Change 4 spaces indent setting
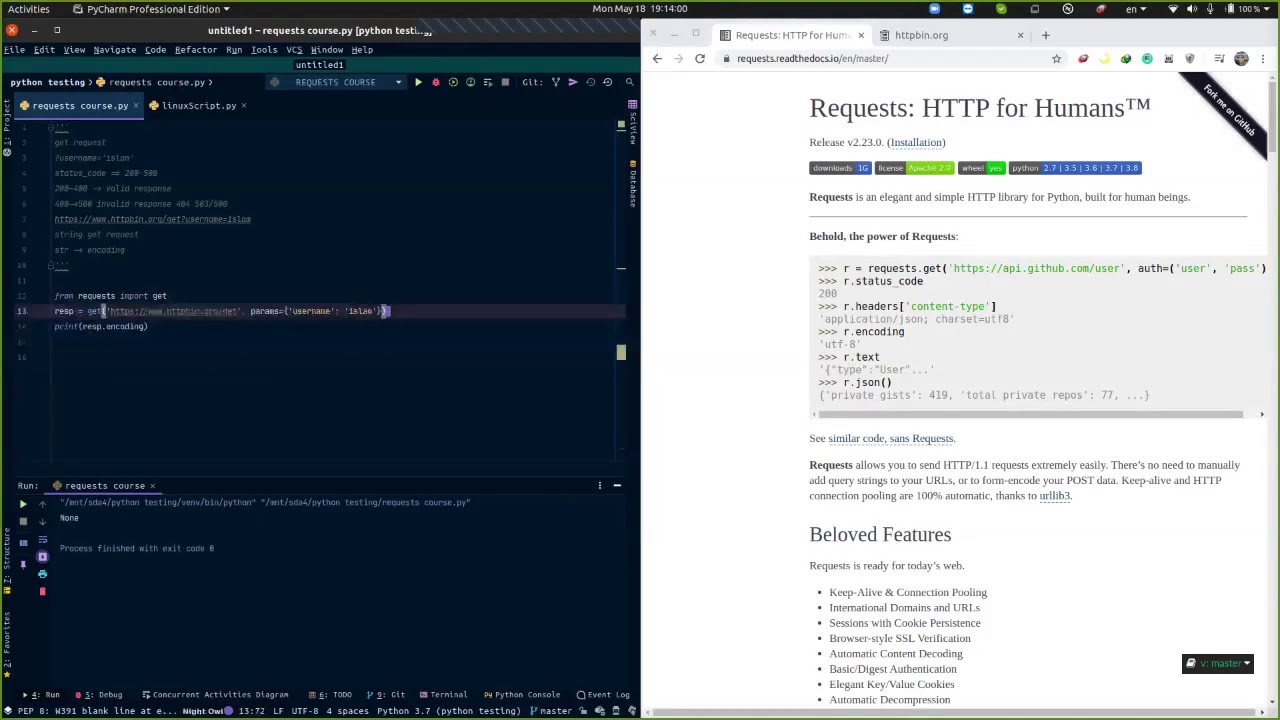 pyautogui.click(x=345, y=711)
